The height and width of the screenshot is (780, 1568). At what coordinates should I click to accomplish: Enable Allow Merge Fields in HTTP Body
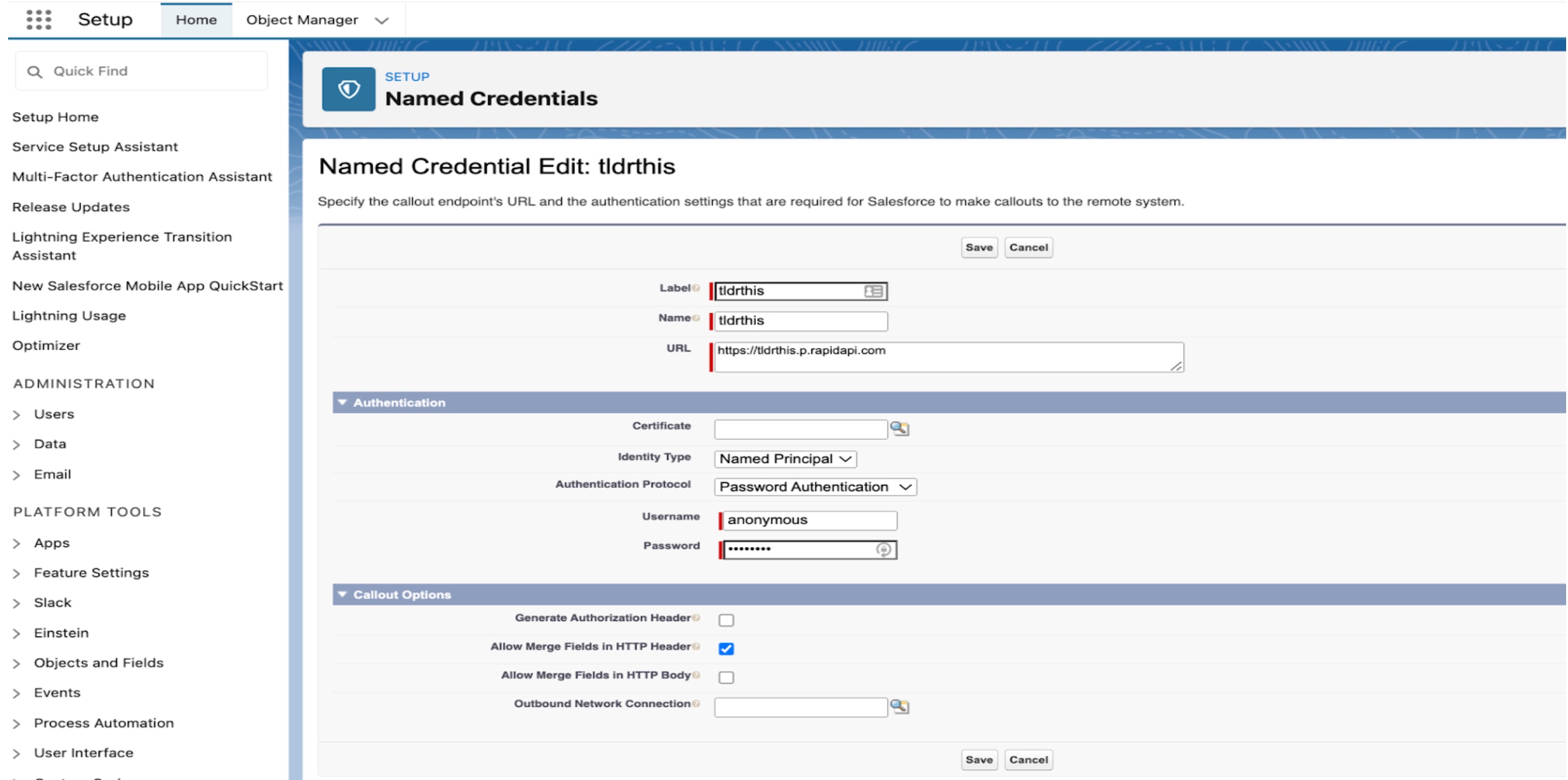[x=726, y=676]
